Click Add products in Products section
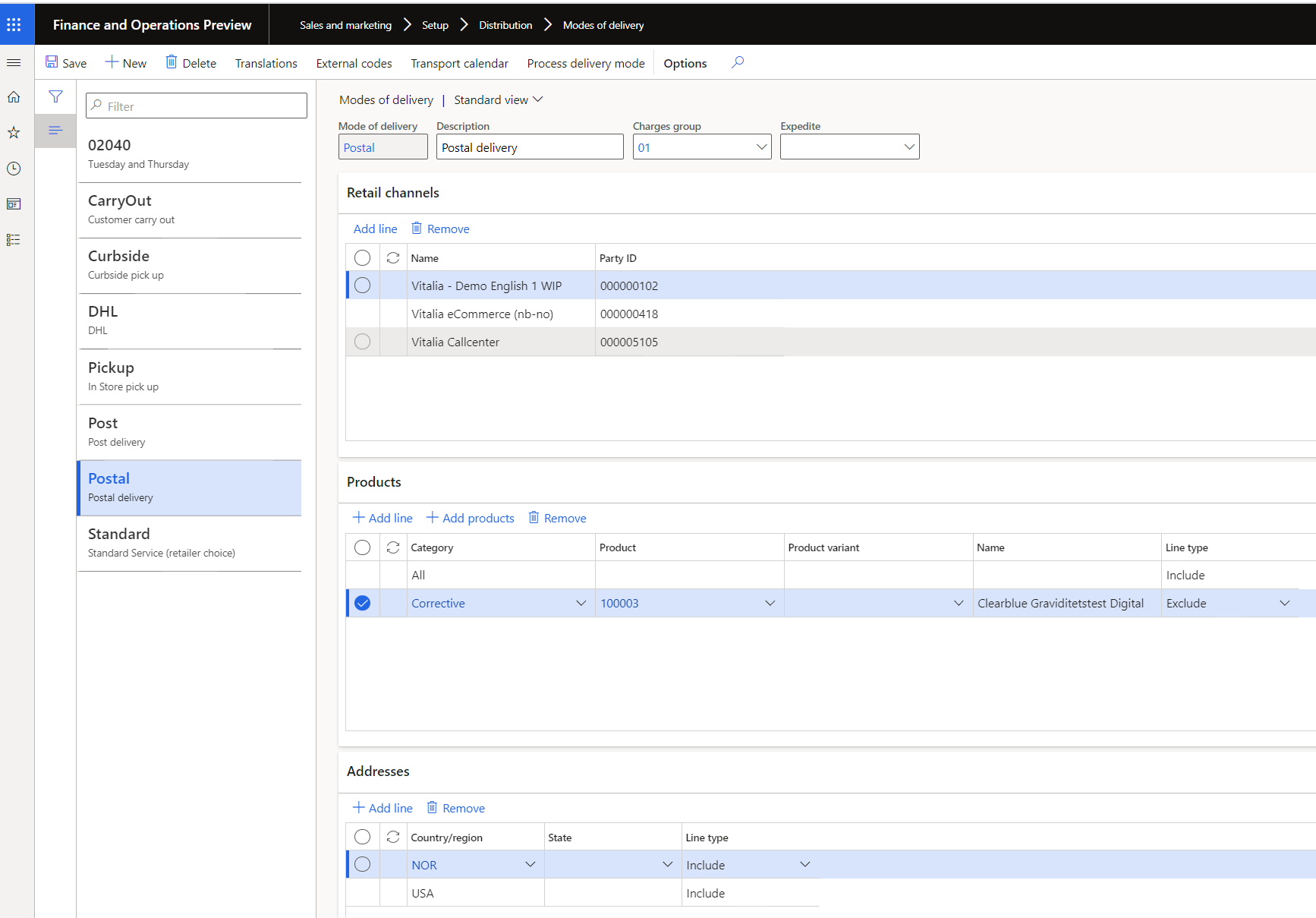1316x918 pixels. point(471,518)
